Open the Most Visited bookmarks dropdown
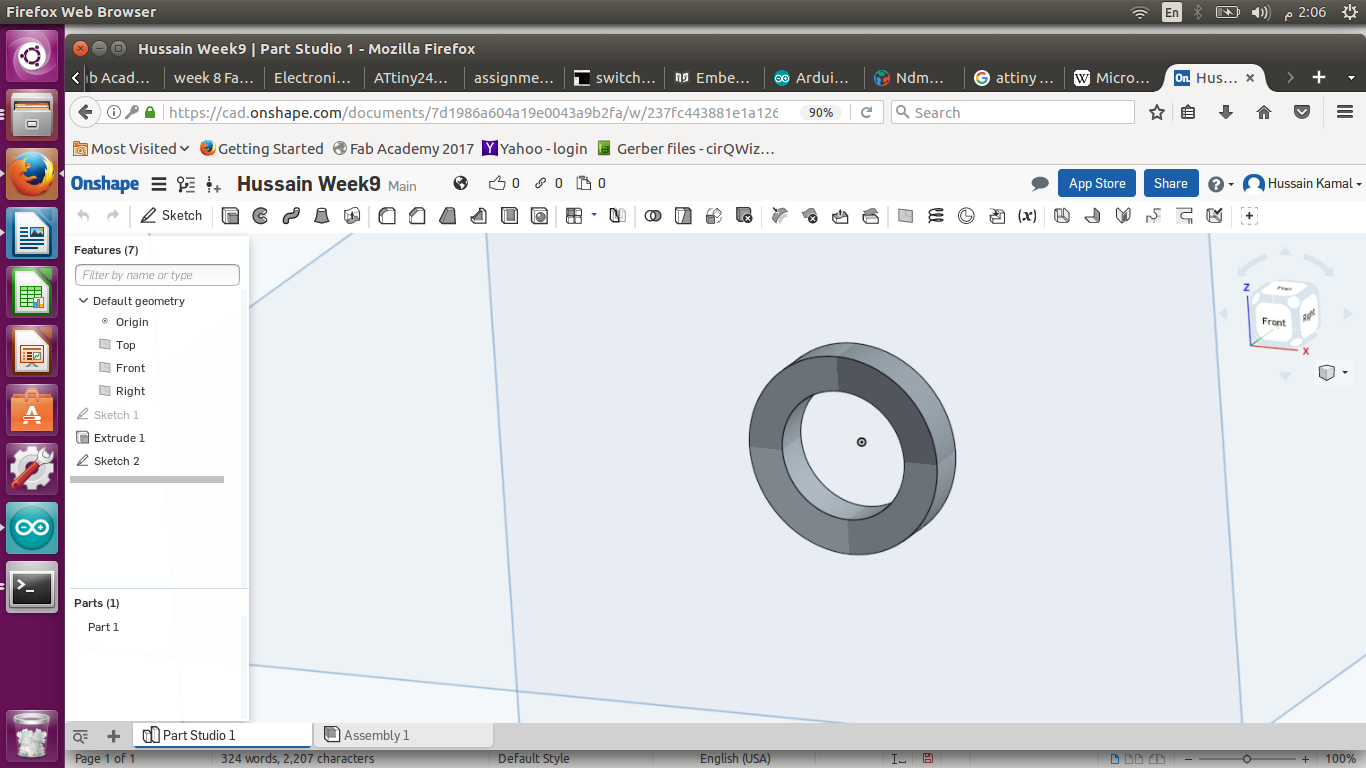The width and height of the screenshot is (1366, 768). point(131,148)
